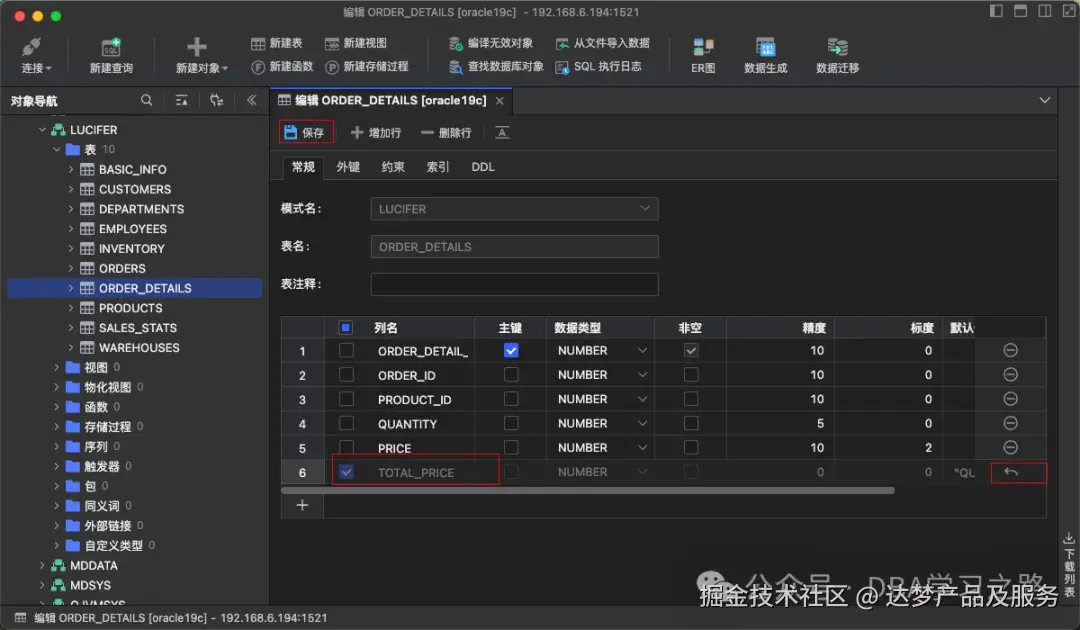
Task: Uncheck the TOTAL_PRICE row selector
Action: (x=346, y=472)
